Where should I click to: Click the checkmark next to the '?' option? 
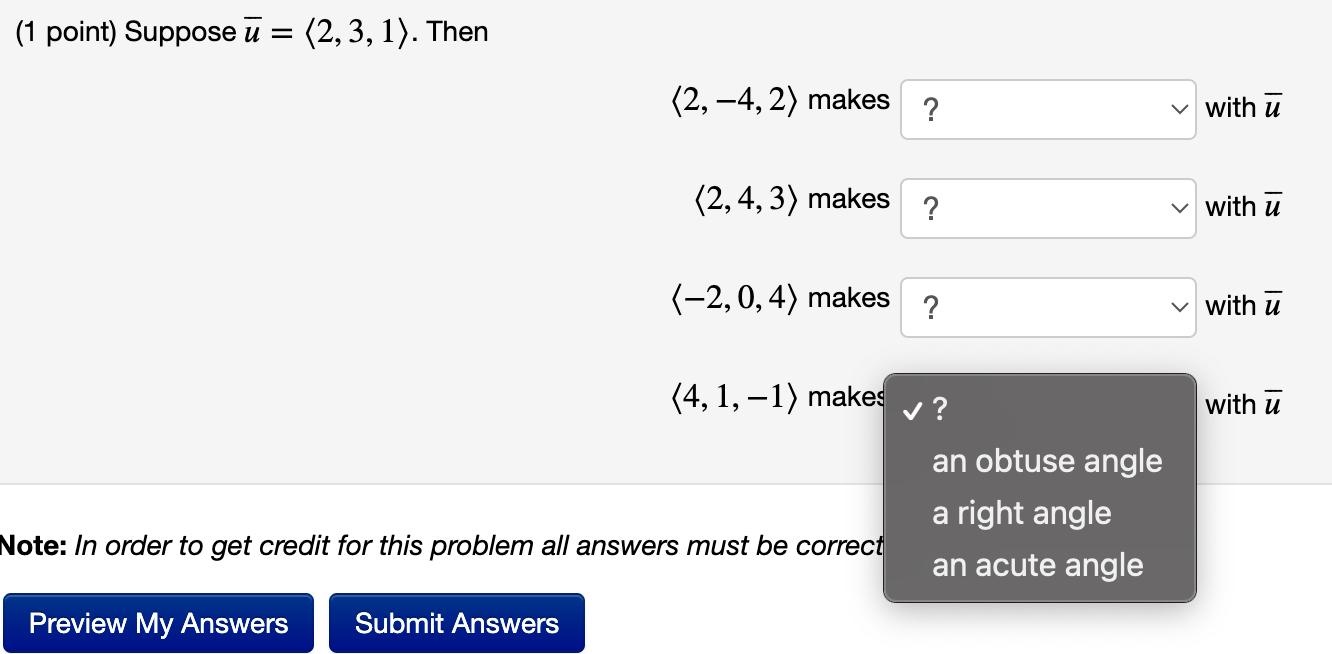click(x=911, y=409)
